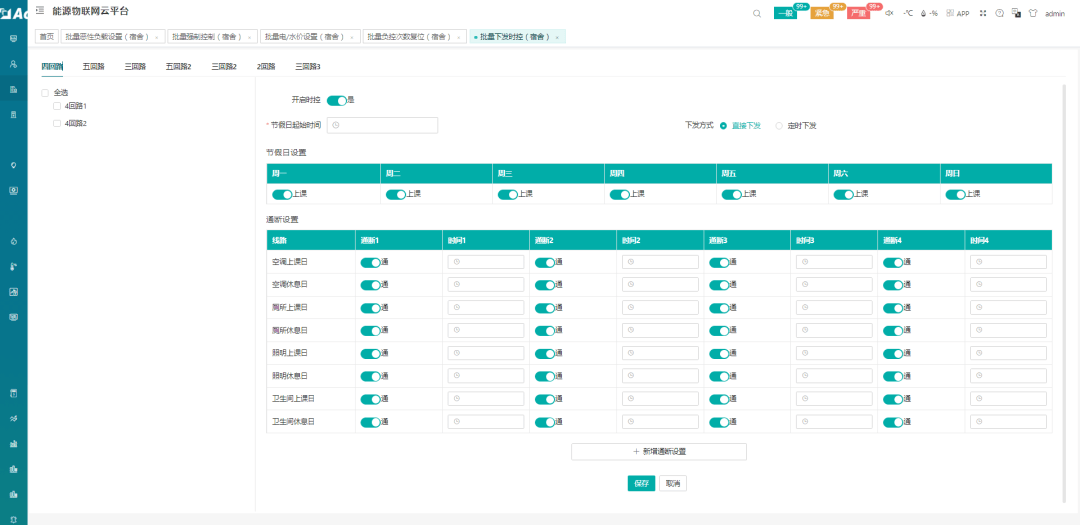This screenshot has width=1080, height=525.
Task: Open 时间4 picker for 空调上课日
Action: 1008,262
